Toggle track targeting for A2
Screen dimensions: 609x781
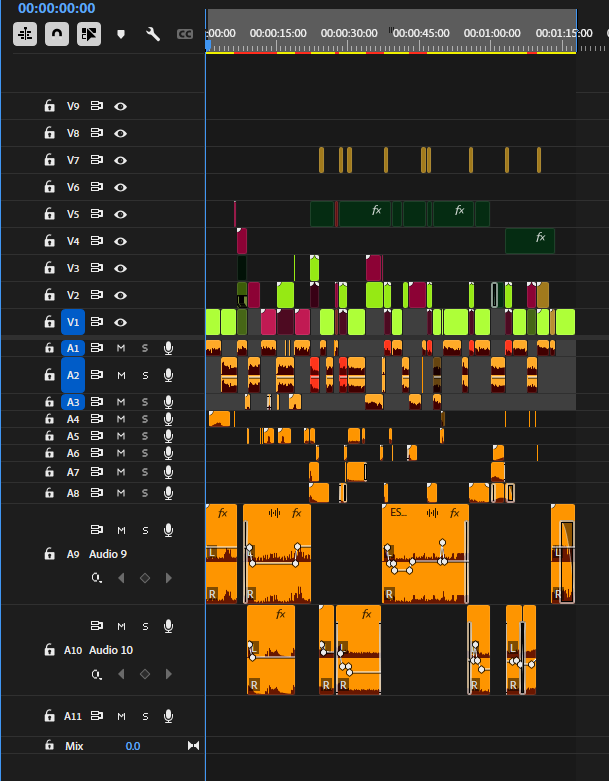pyautogui.click(x=73, y=375)
